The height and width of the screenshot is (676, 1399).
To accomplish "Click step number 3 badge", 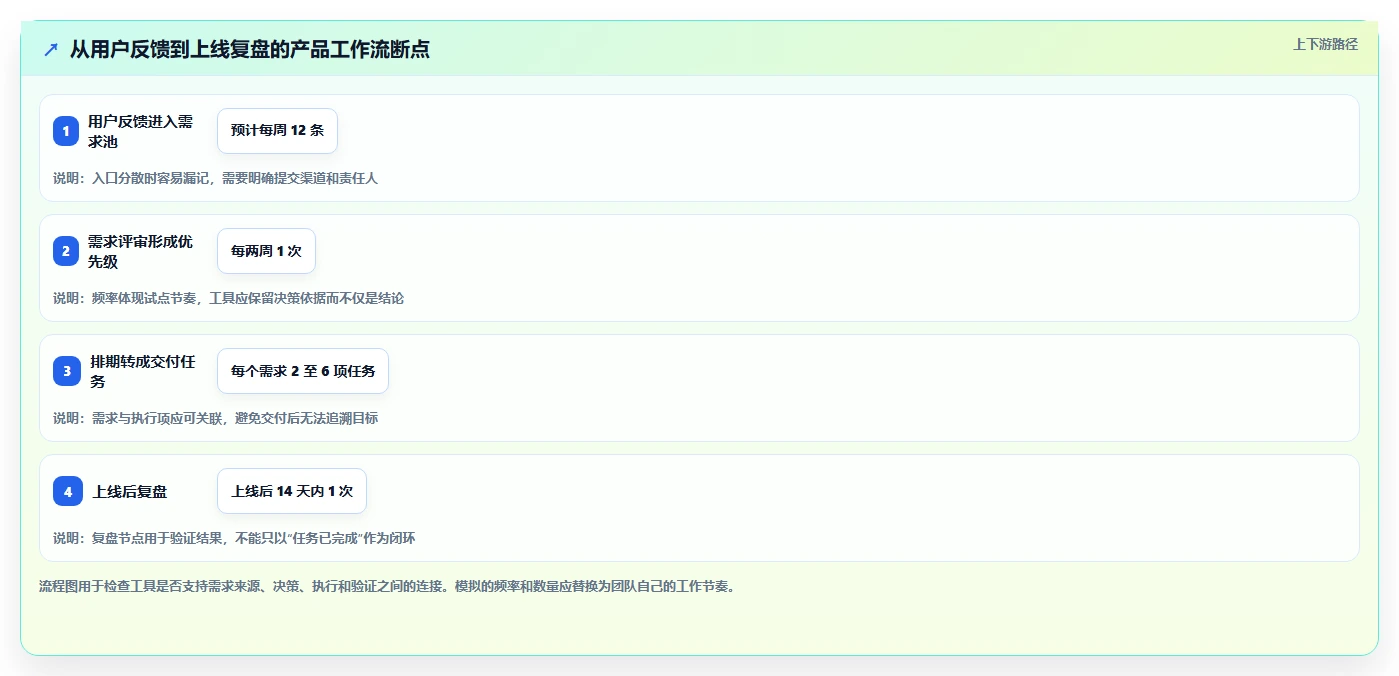I will pyautogui.click(x=67, y=371).
